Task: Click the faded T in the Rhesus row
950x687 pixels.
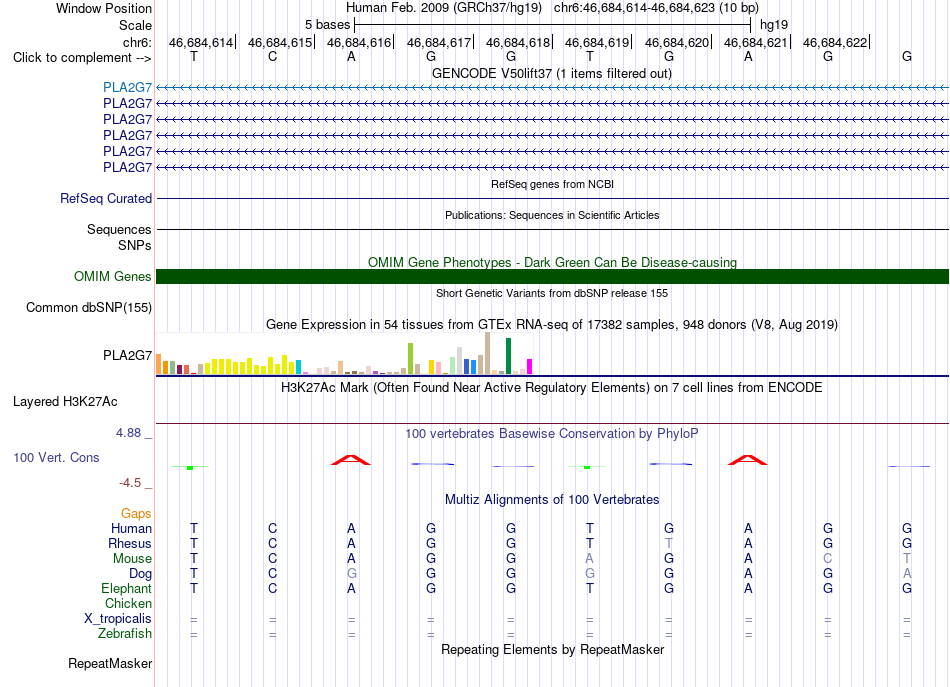Action: click(669, 543)
